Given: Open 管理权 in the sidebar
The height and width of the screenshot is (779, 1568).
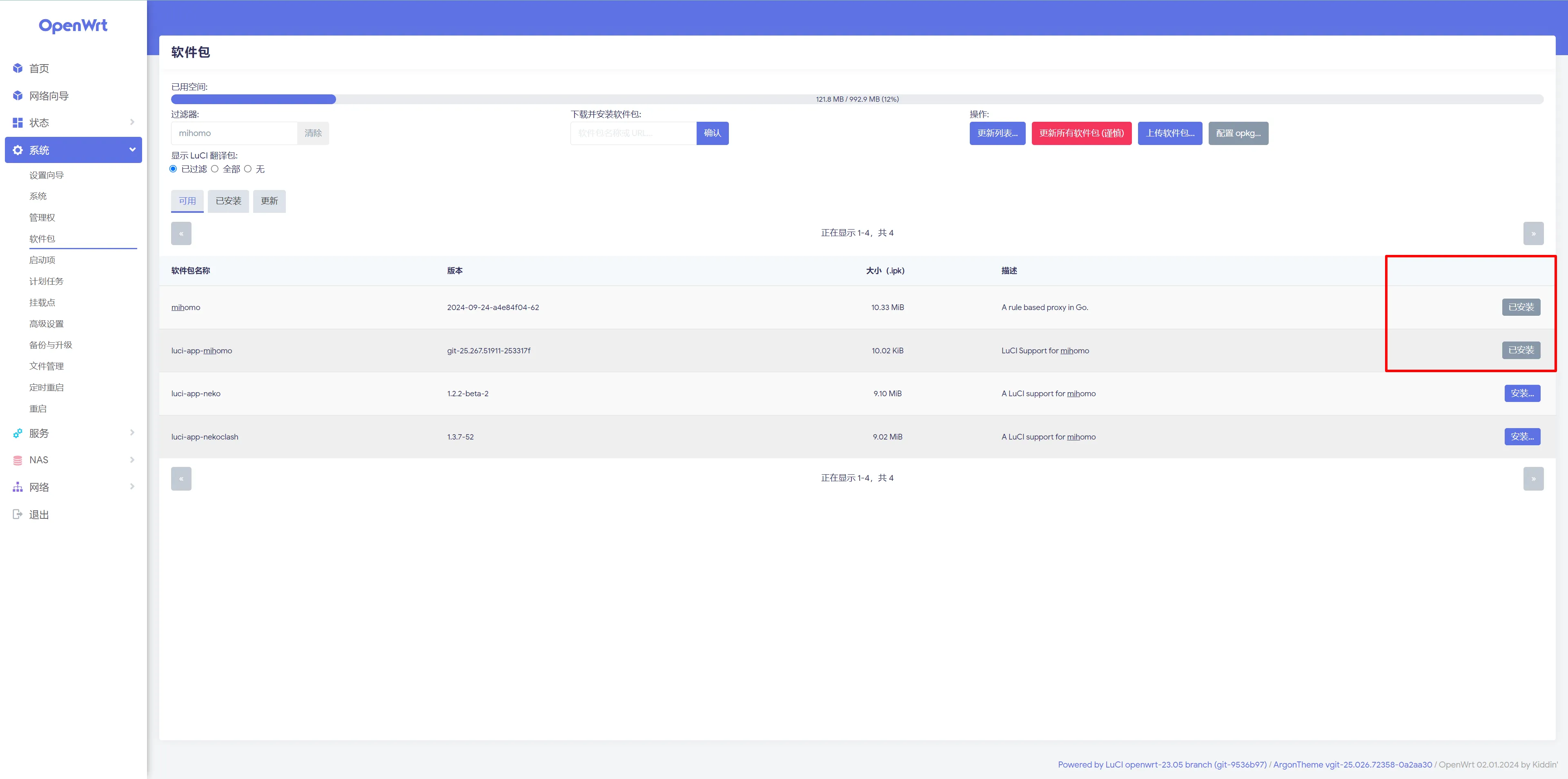Looking at the screenshot, I should point(42,217).
